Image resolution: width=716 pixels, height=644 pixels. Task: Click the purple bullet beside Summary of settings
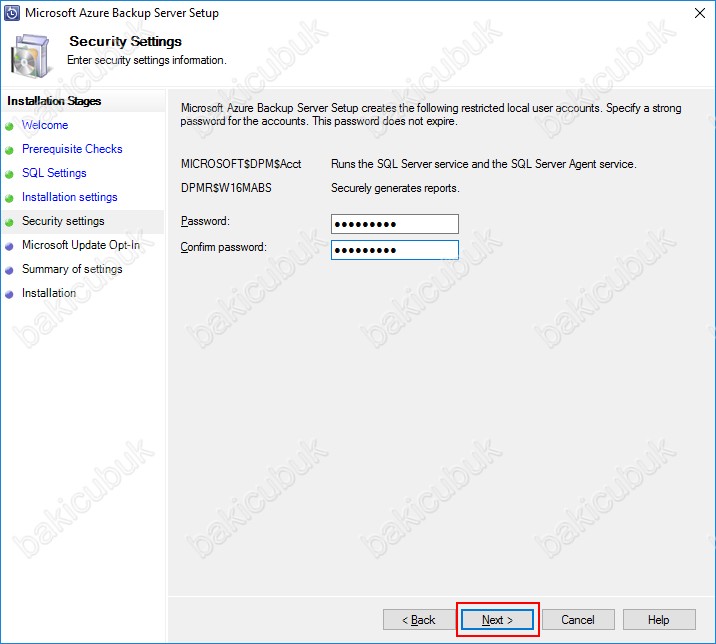pyautogui.click(x=9, y=270)
